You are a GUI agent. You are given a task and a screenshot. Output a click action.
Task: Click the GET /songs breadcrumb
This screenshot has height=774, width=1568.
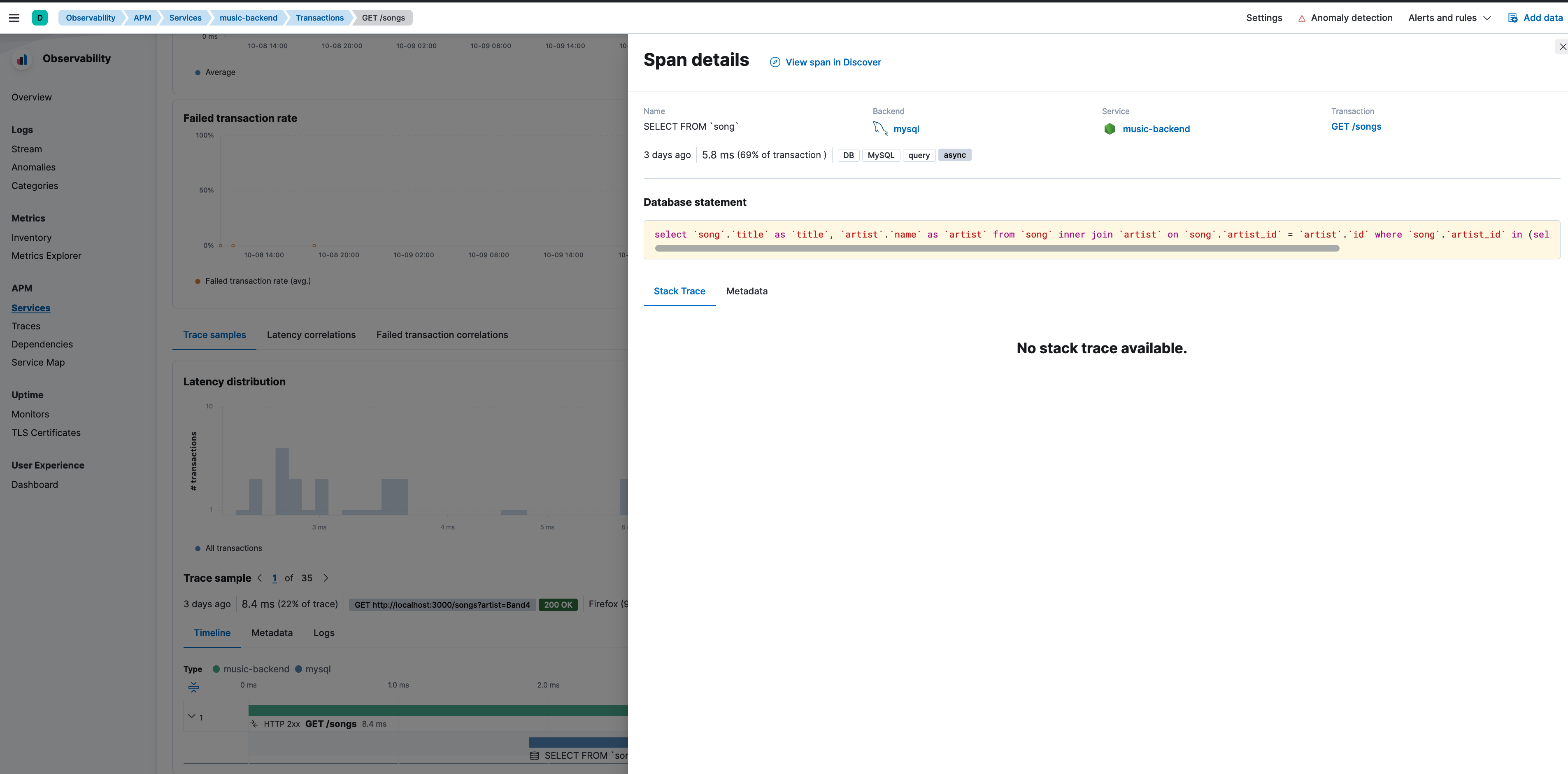[384, 18]
